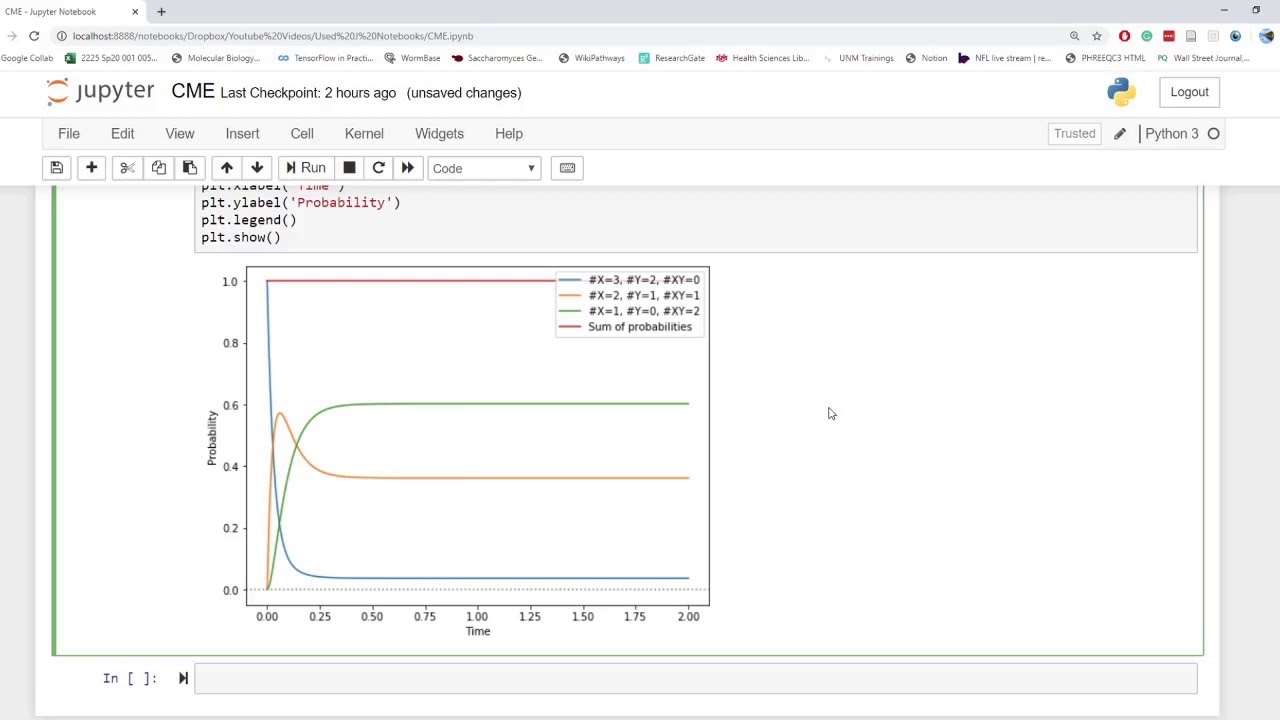
Task: Open the Wall Street Journal bookmark
Action: [x=1203, y=58]
